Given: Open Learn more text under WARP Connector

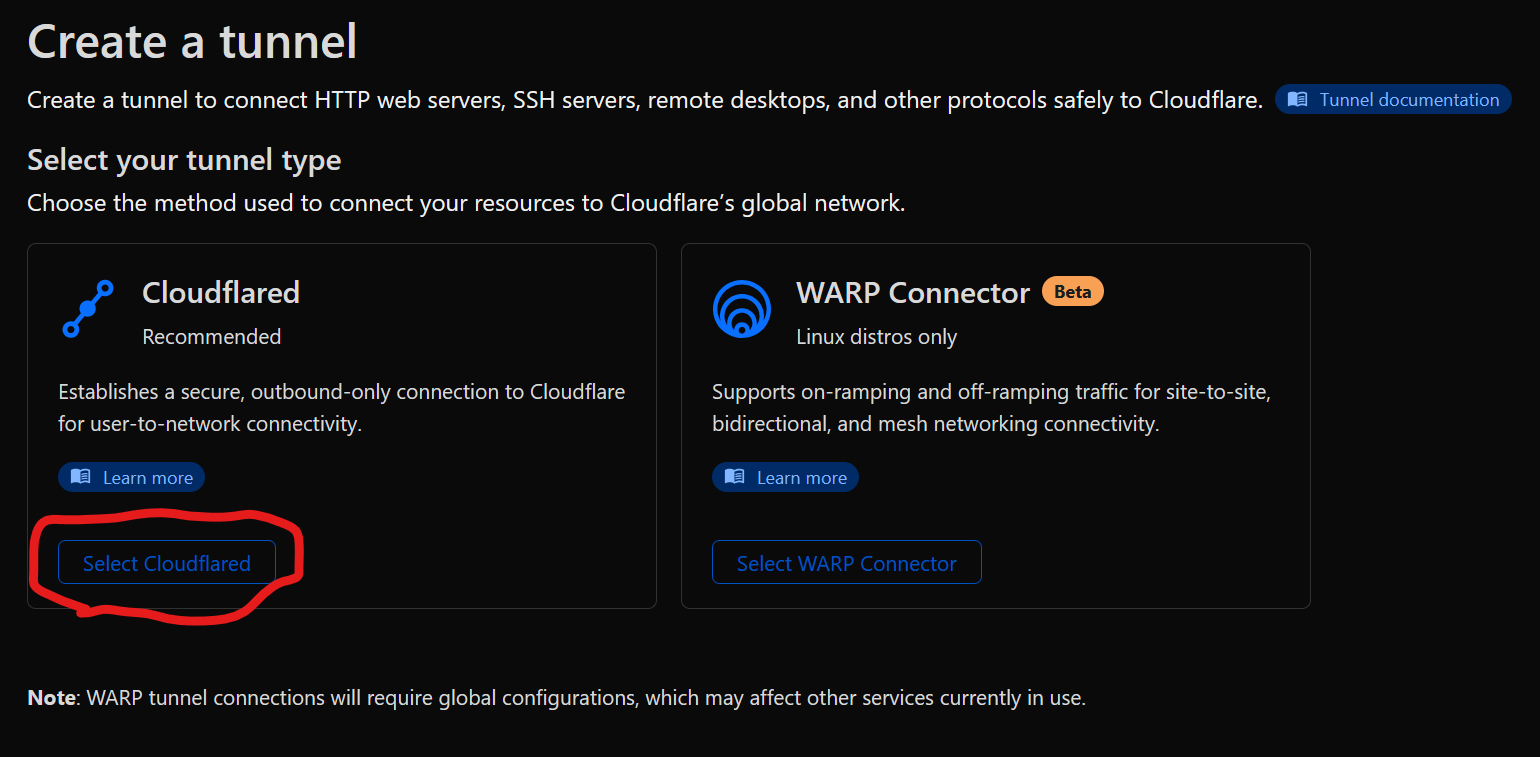Looking at the screenshot, I should 801,478.
